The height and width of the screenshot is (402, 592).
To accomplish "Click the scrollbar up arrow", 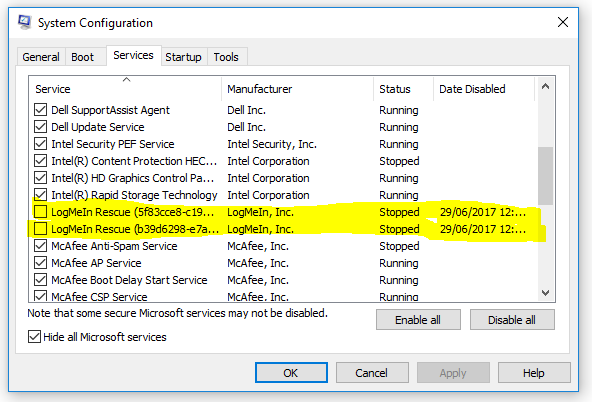I will click(x=545, y=86).
